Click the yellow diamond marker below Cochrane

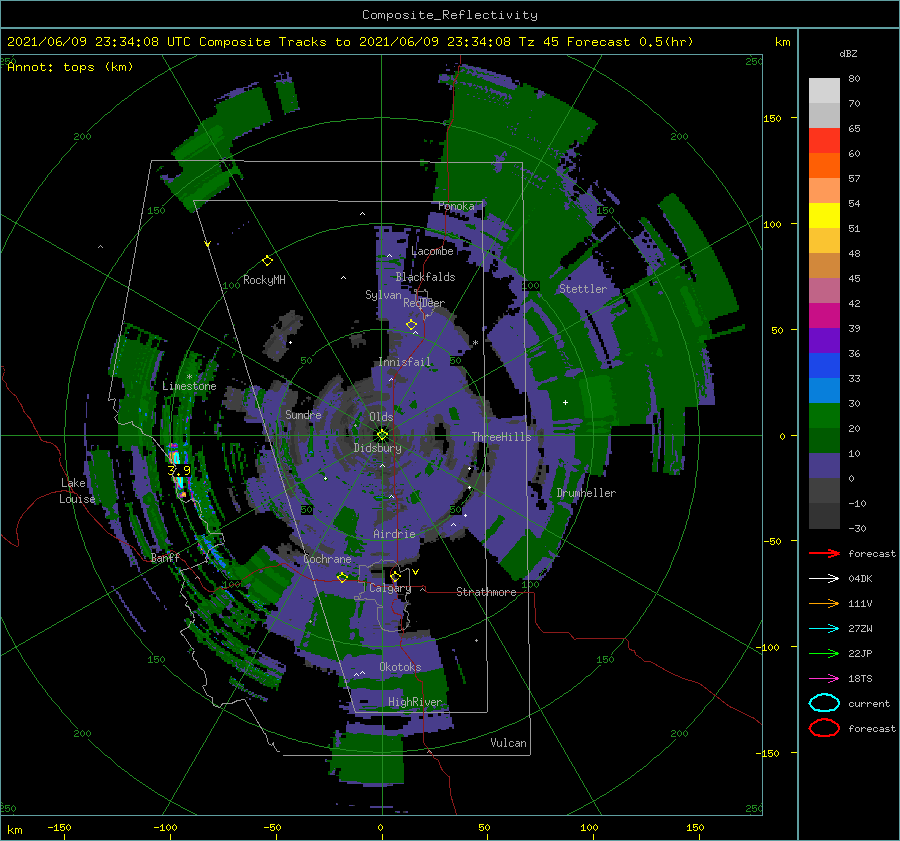pos(342,577)
